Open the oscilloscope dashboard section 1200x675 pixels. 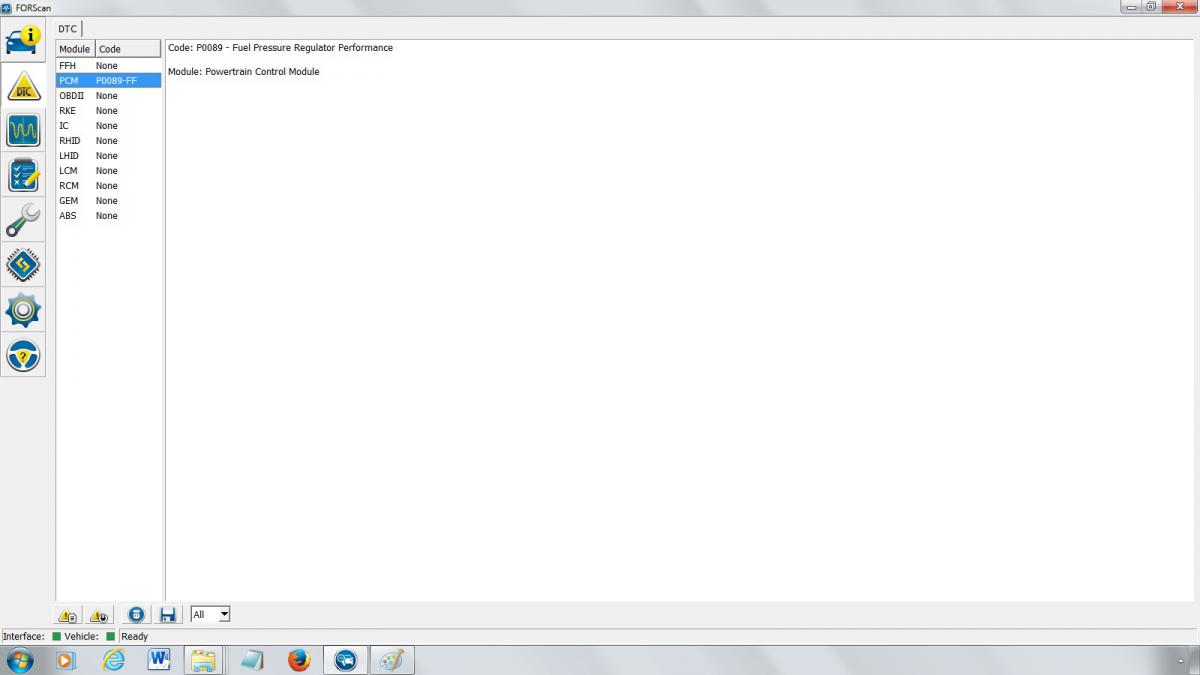click(23, 131)
